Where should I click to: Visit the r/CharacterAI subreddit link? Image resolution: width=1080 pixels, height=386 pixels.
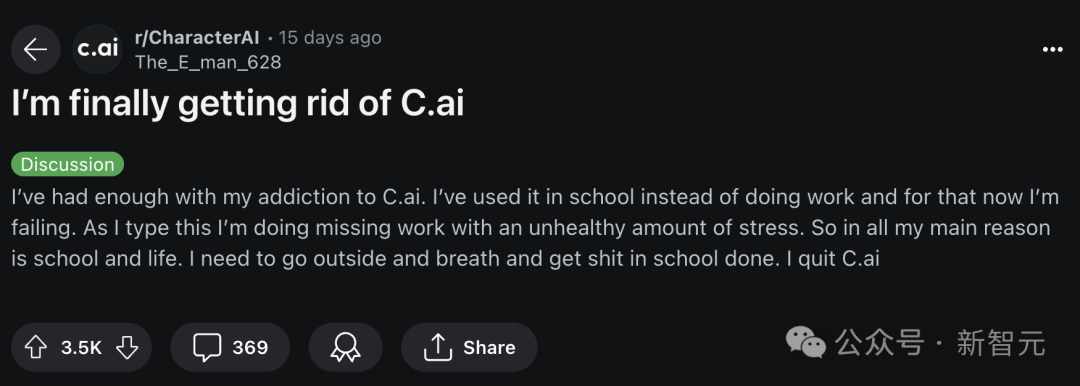(x=197, y=37)
